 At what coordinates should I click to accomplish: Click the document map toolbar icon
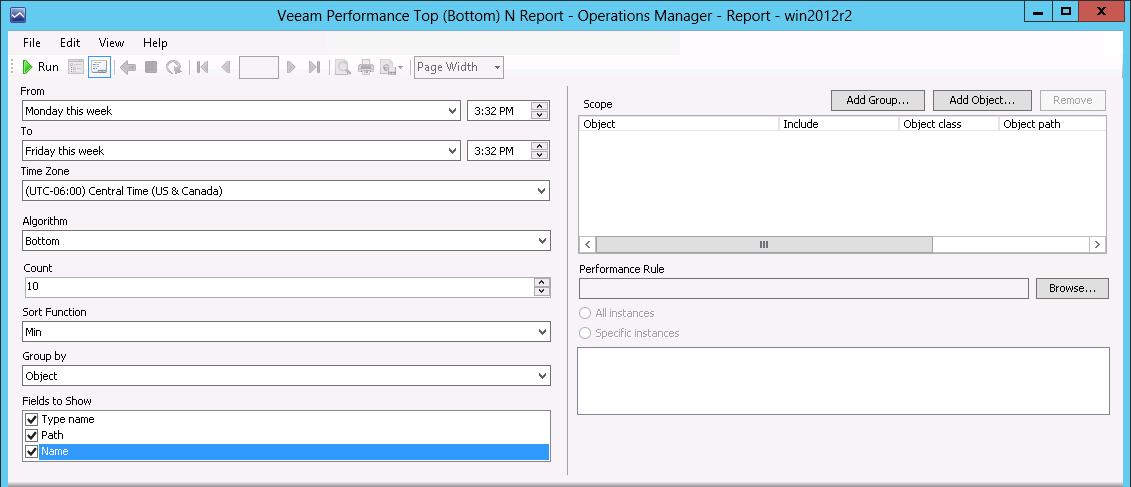76,67
